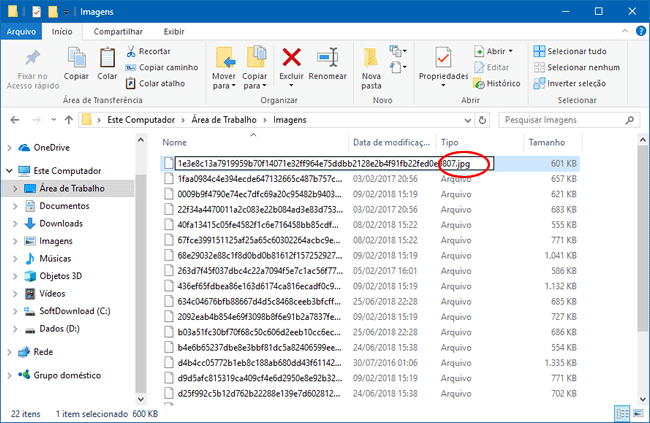Click Fixar no Acesso rápido pin icon

pyautogui.click(x=32, y=57)
